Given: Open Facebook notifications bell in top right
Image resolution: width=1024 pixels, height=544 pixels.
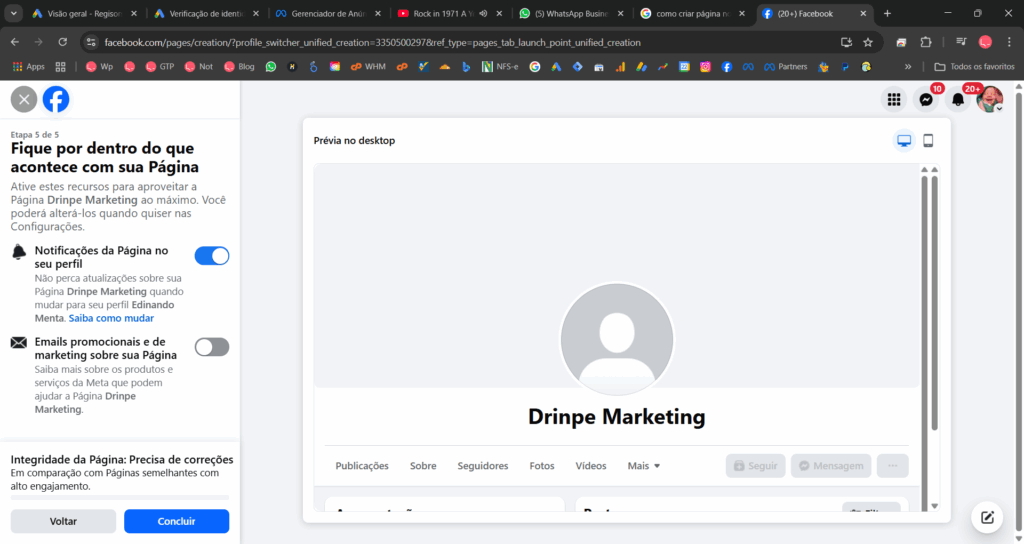Looking at the screenshot, I should [958, 99].
